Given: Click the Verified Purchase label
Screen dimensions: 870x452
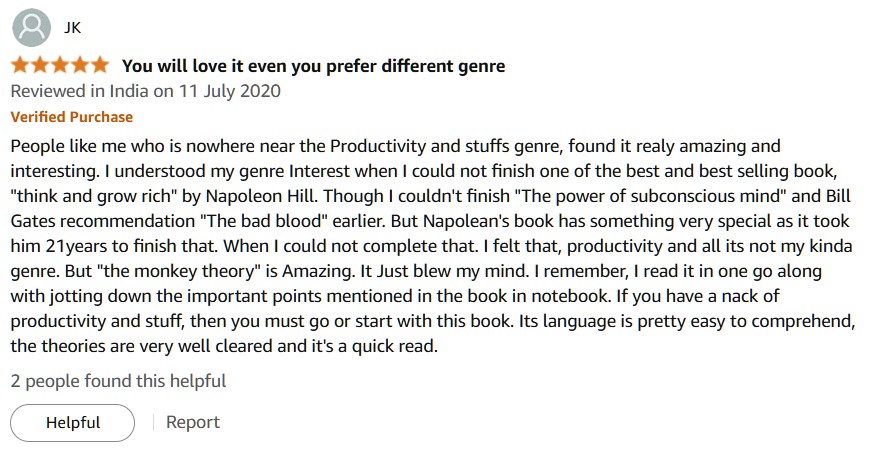Looking at the screenshot, I should pos(72,117).
